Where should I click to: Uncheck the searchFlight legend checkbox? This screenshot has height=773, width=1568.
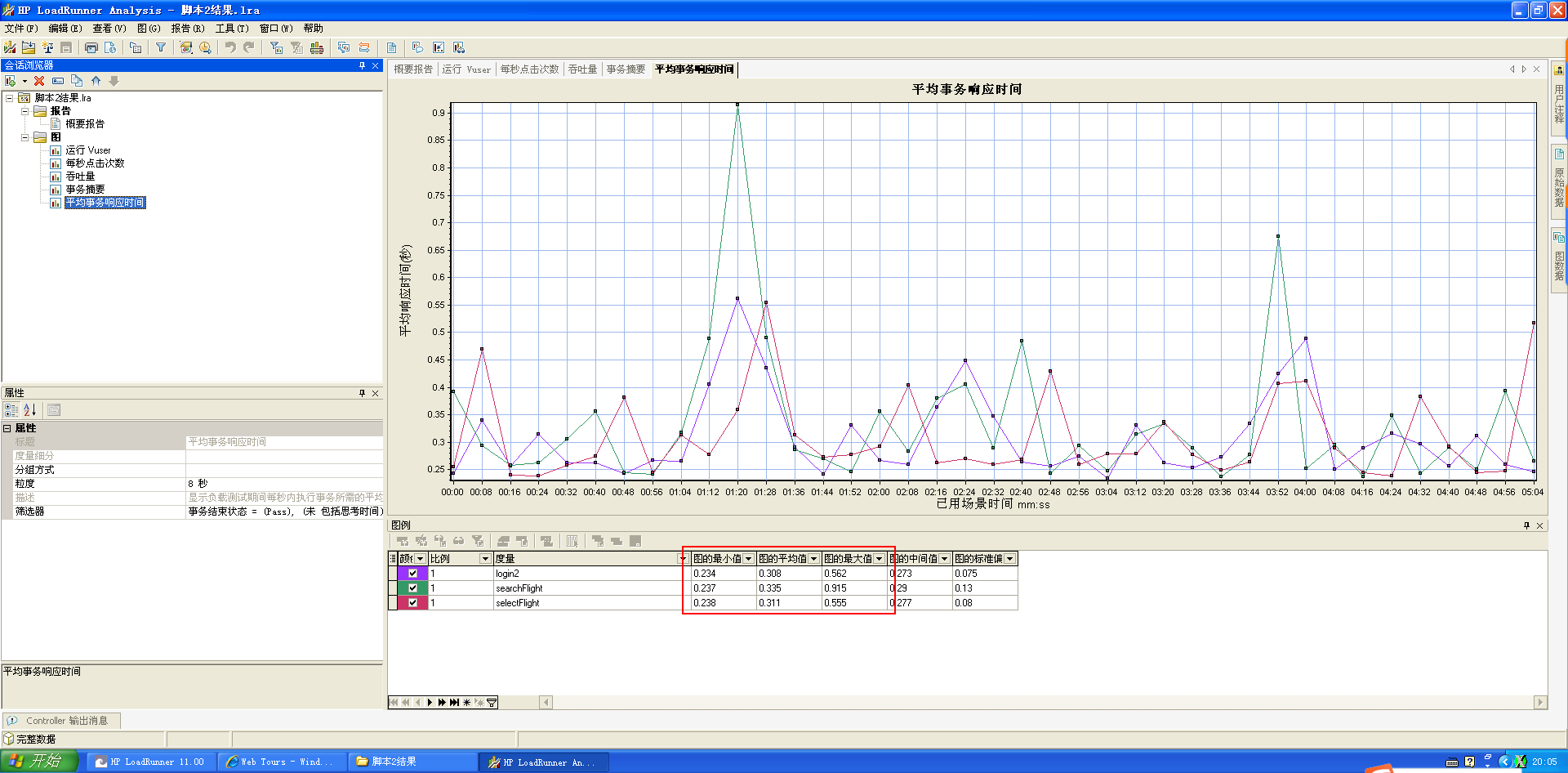pos(412,588)
